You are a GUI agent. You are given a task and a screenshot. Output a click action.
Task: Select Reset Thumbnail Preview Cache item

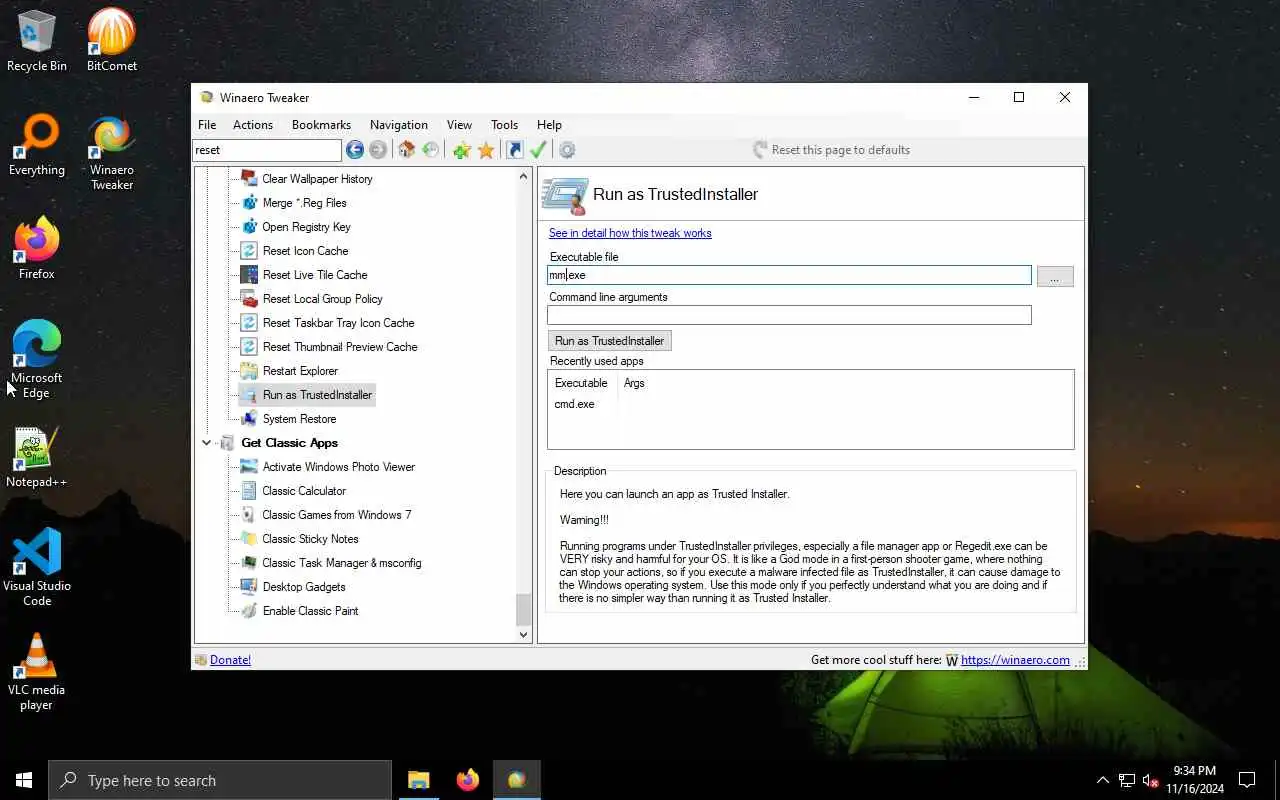(x=340, y=347)
